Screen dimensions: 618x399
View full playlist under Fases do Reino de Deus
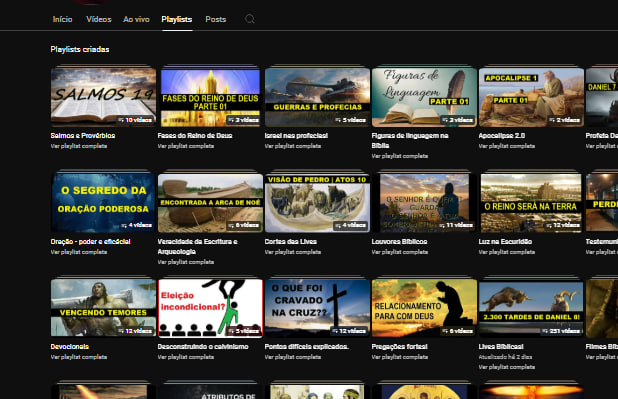(186, 146)
